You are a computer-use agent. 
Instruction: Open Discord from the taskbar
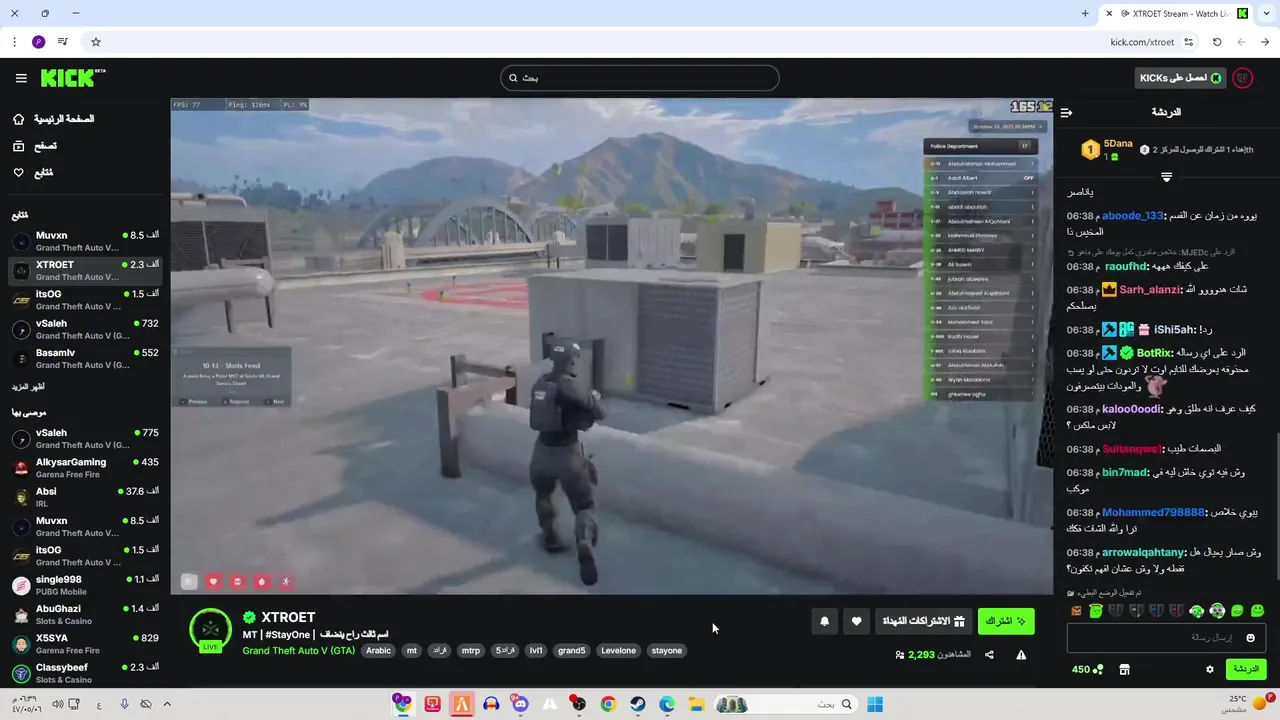point(520,704)
